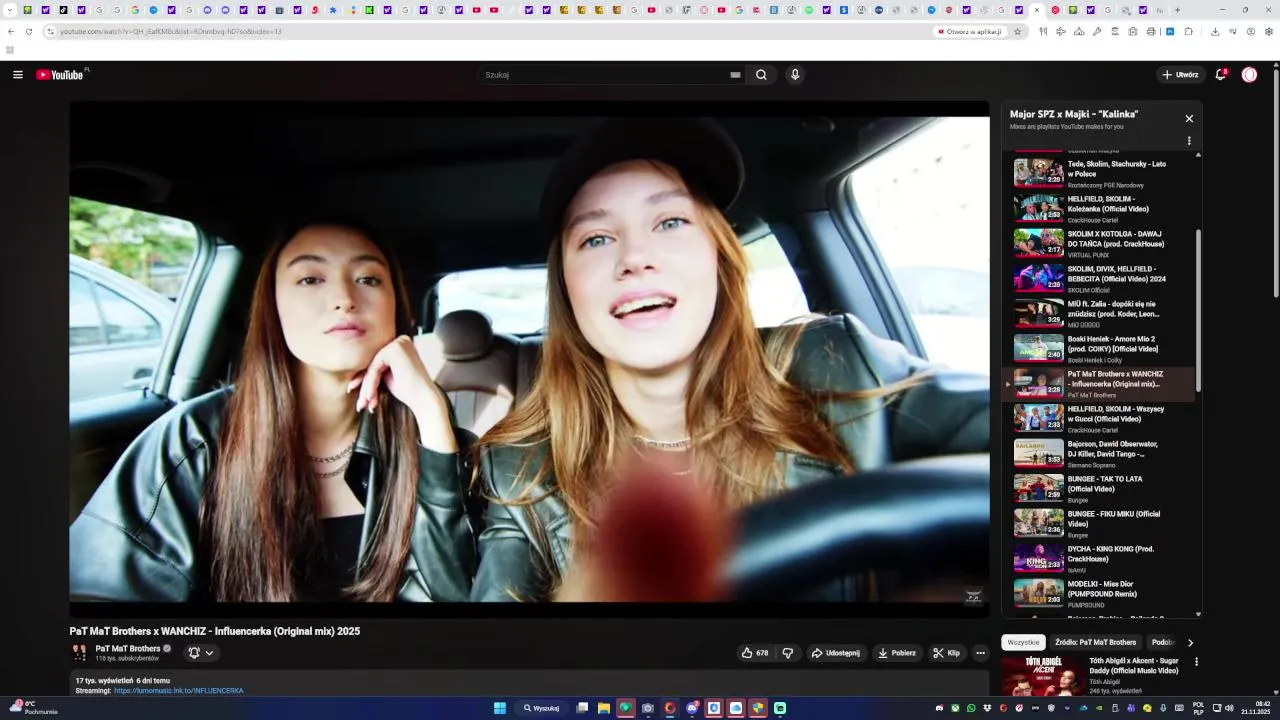Open the browser profile icon
This screenshot has width=1280, height=720.
click(1251, 31)
